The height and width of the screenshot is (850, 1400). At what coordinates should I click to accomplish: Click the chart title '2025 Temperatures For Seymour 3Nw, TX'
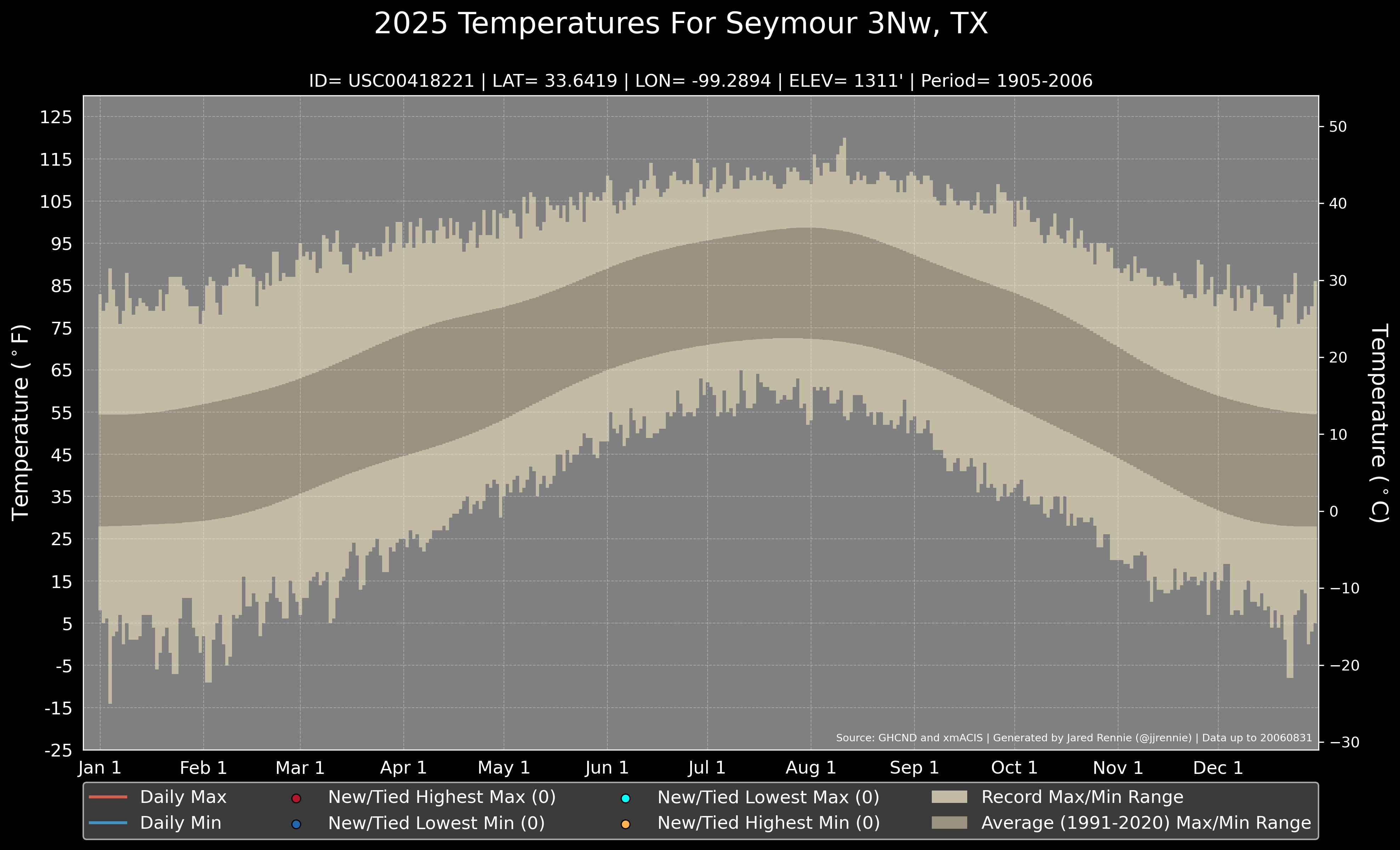pyautogui.click(x=681, y=24)
